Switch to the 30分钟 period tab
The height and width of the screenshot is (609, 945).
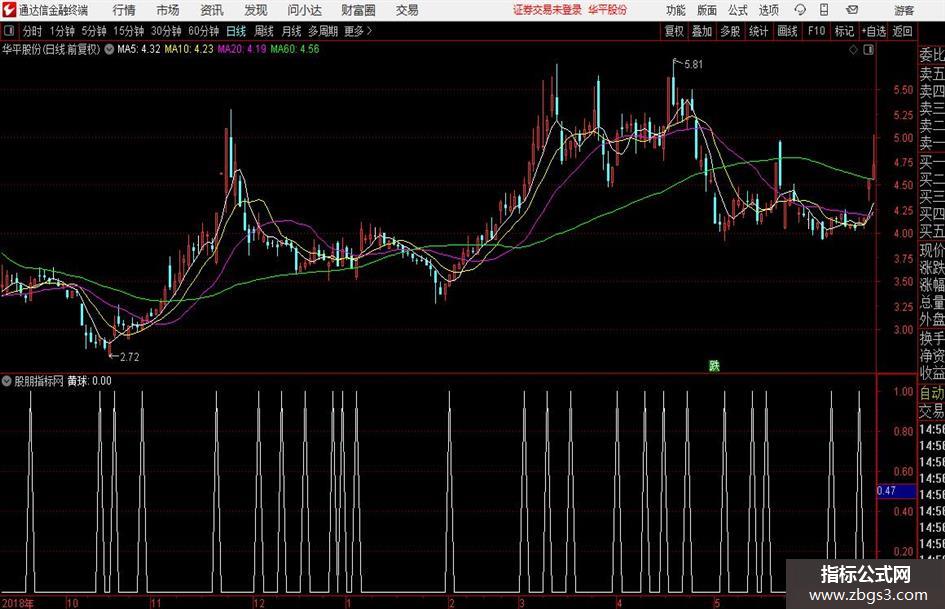166,31
